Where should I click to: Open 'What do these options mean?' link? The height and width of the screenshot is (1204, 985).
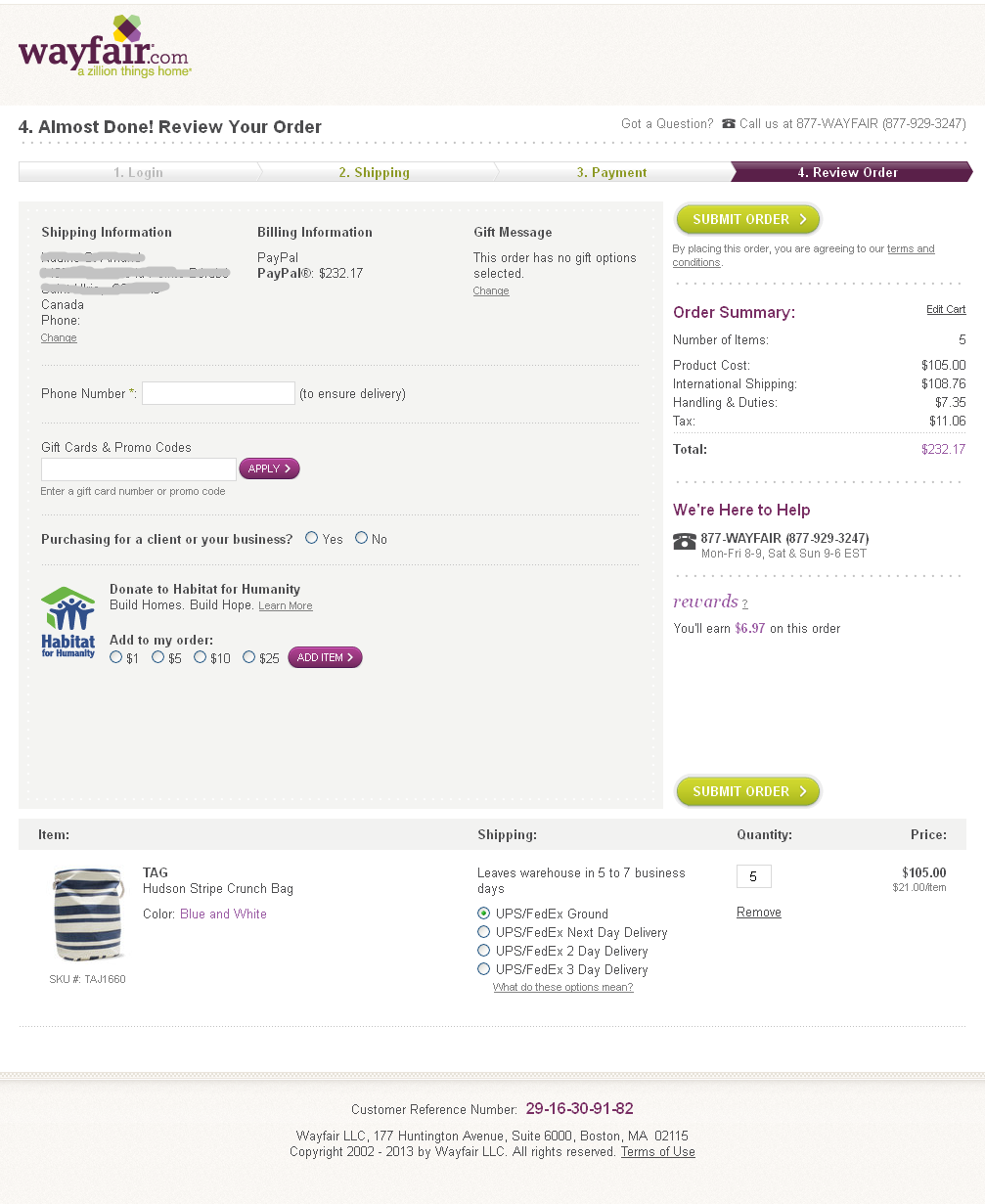click(562, 988)
